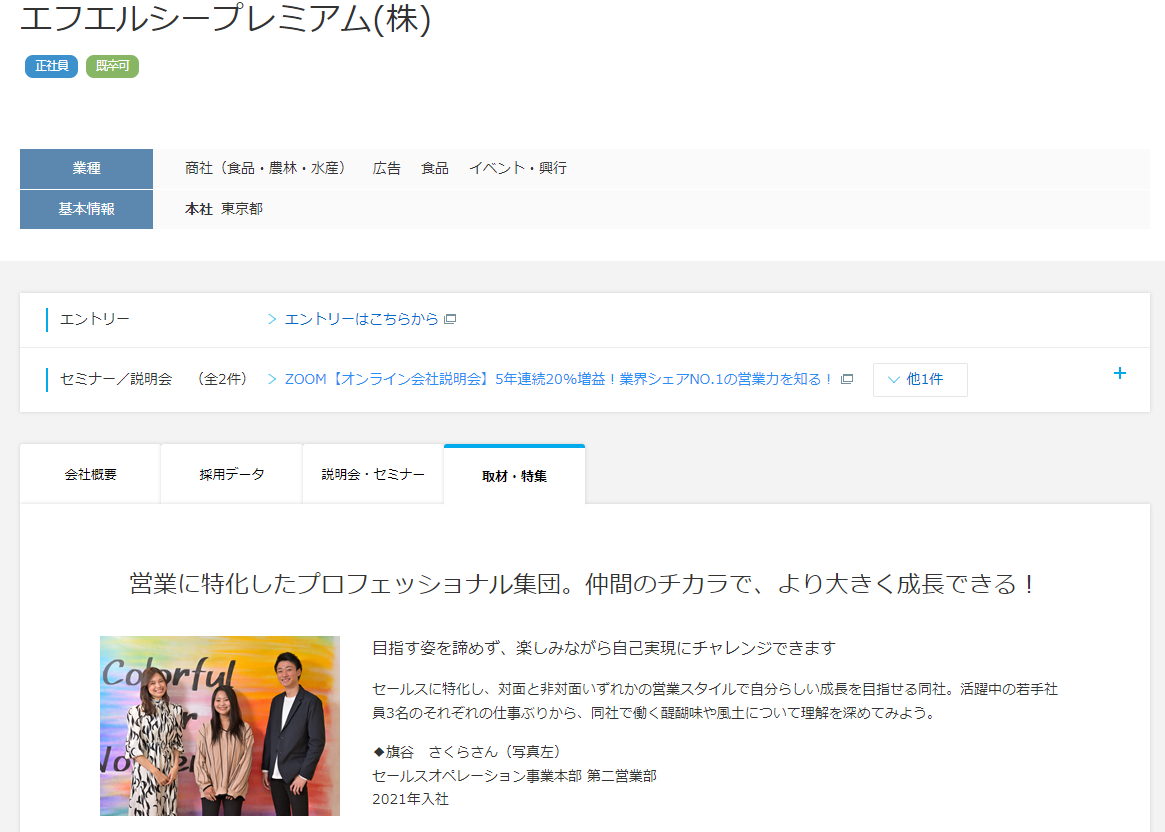Click the セールスオペレーション事業本部 第二営業部 text
The height and width of the screenshot is (832, 1165).
pos(514,776)
